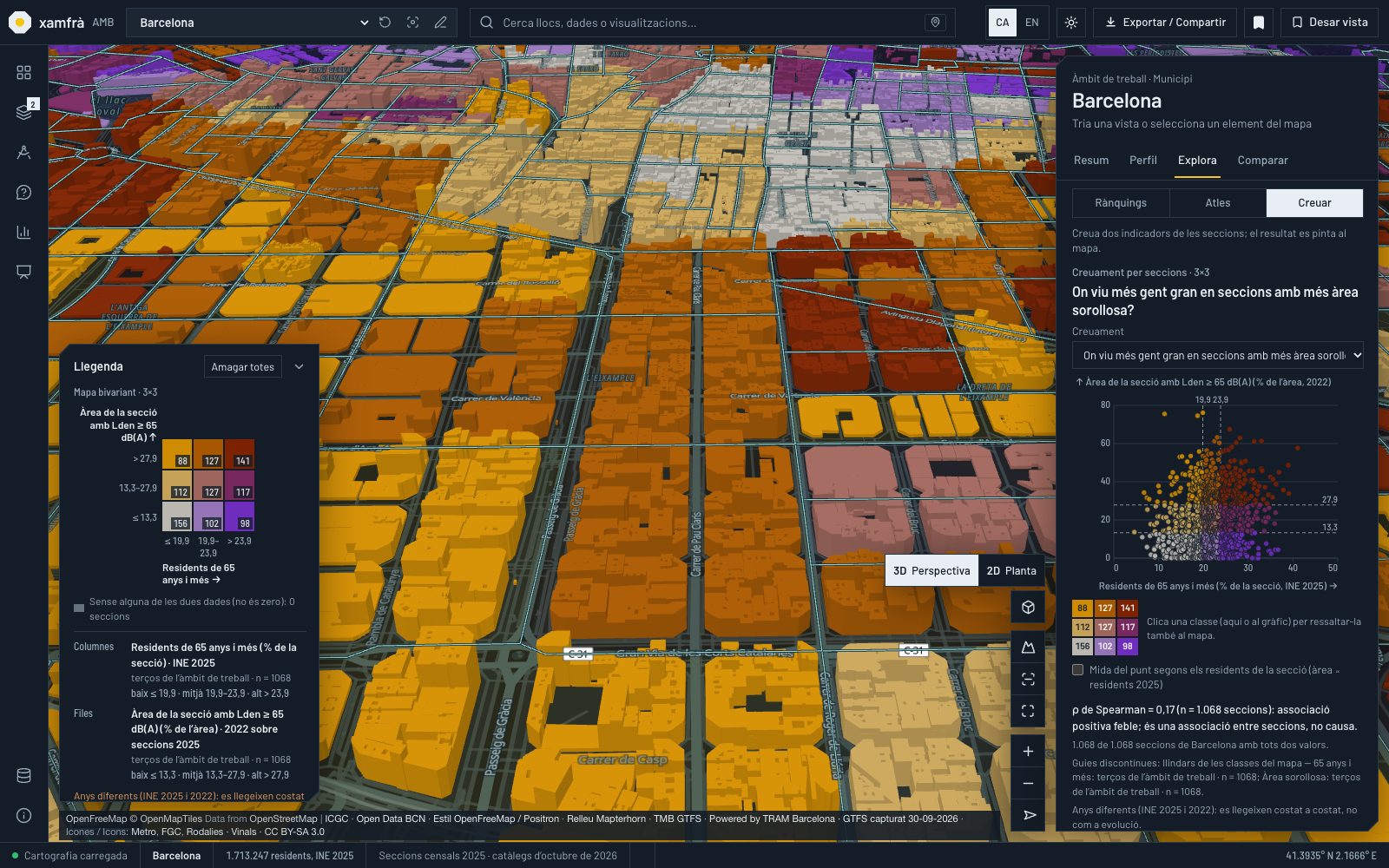The height and width of the screenshot is (868, 1389).
Task: Click the minus zoom out button
Action: point(1028,783)
